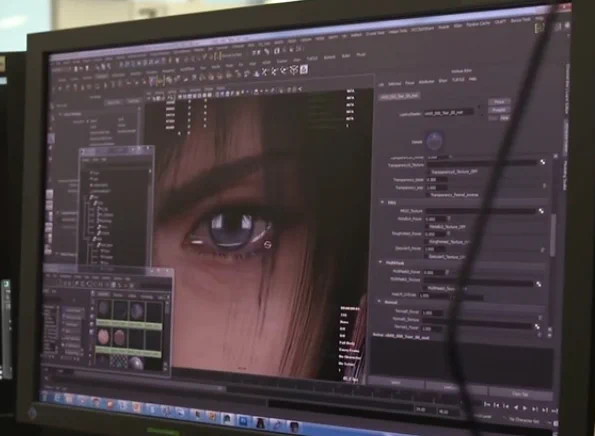Toggle Specular0_Texture checkbox

coord(425,257)
